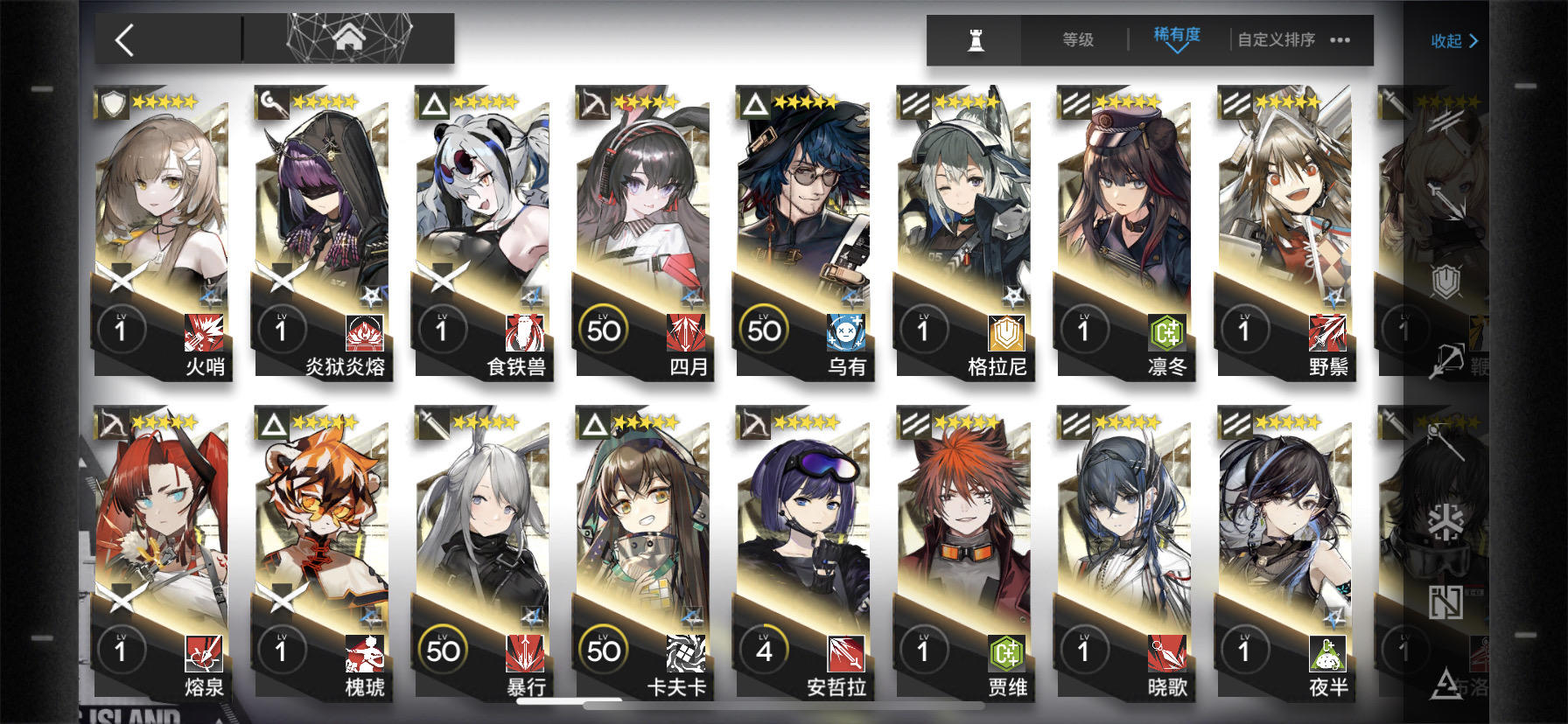Open the three-dot more options
The width and height of the screenshot is (1568, 724).
pos(1340,39)
